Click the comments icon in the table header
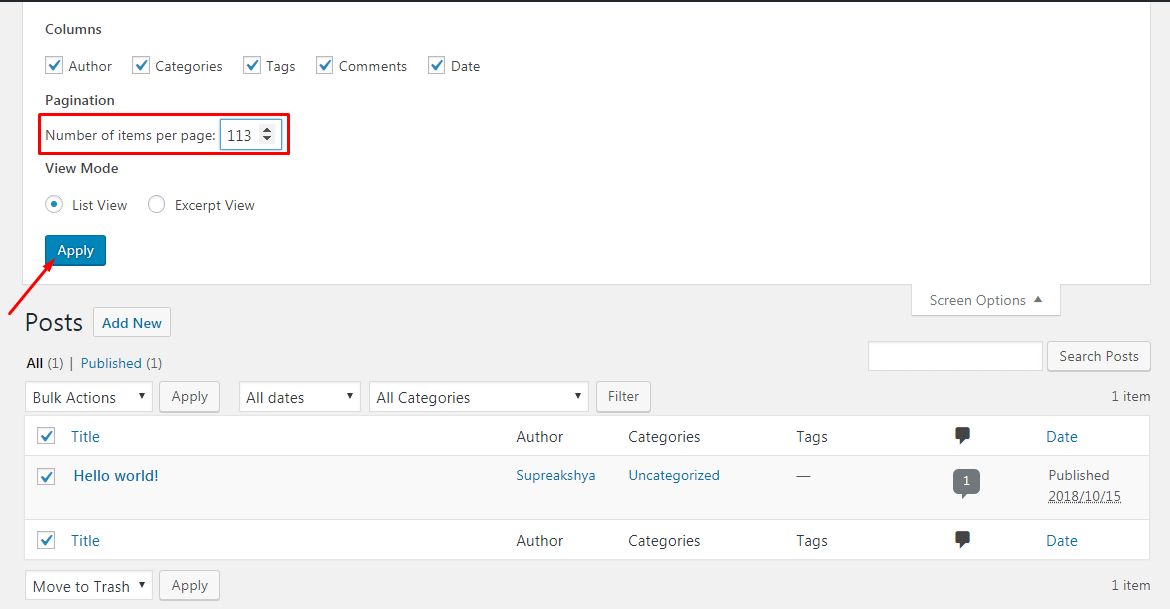Viewport: 1170px width, 609px height. click(x=963, y=436)
